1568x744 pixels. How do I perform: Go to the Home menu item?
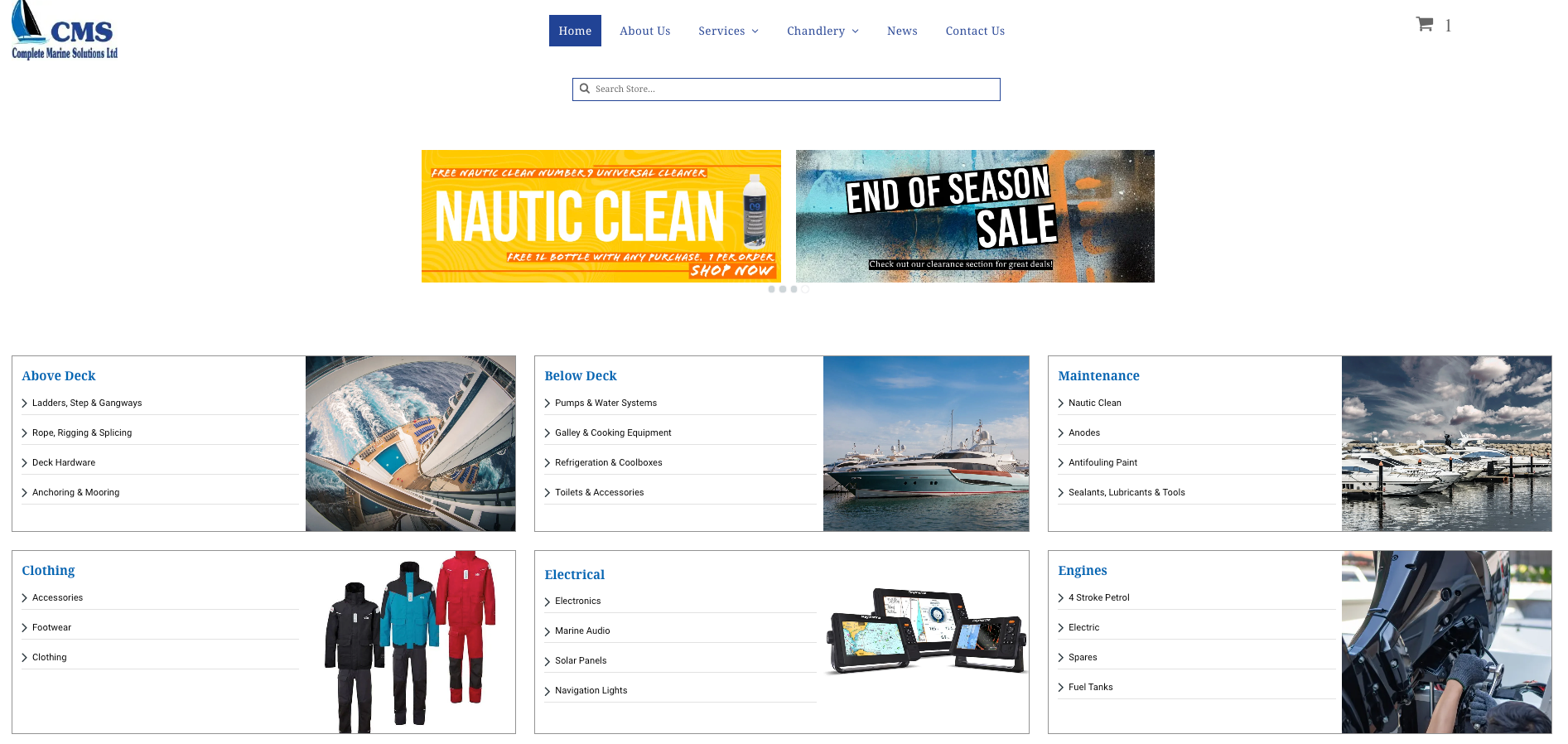[575, 31]
